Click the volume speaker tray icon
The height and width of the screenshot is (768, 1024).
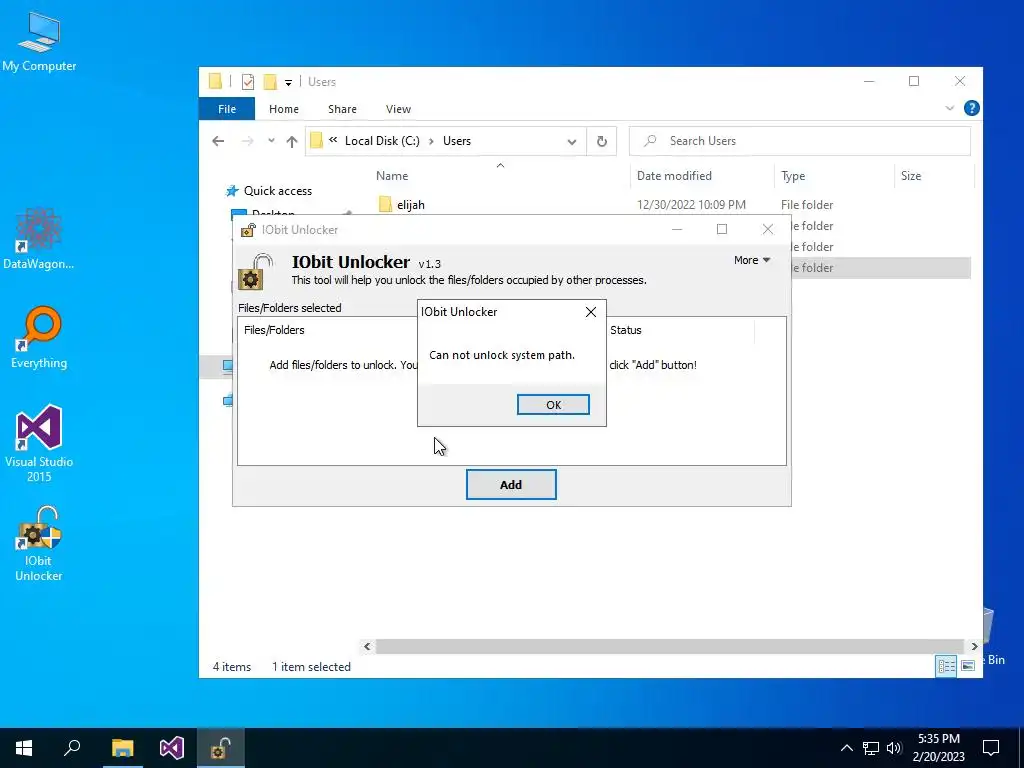[894, 748]
